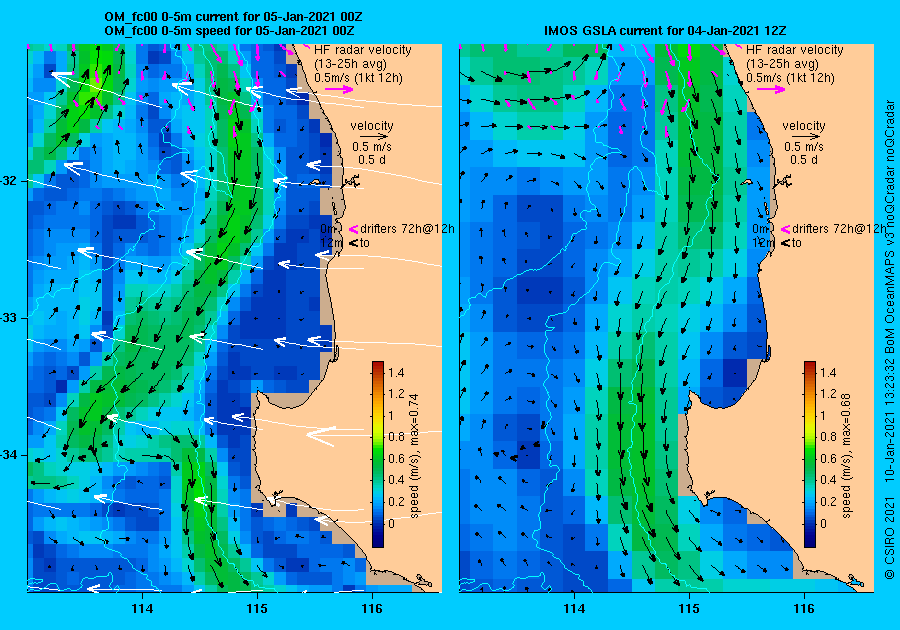Click the magenta HF radar legend arrow, left map
Image resolution: width=900 pixels, height=630 pixels.
(339, 89)
